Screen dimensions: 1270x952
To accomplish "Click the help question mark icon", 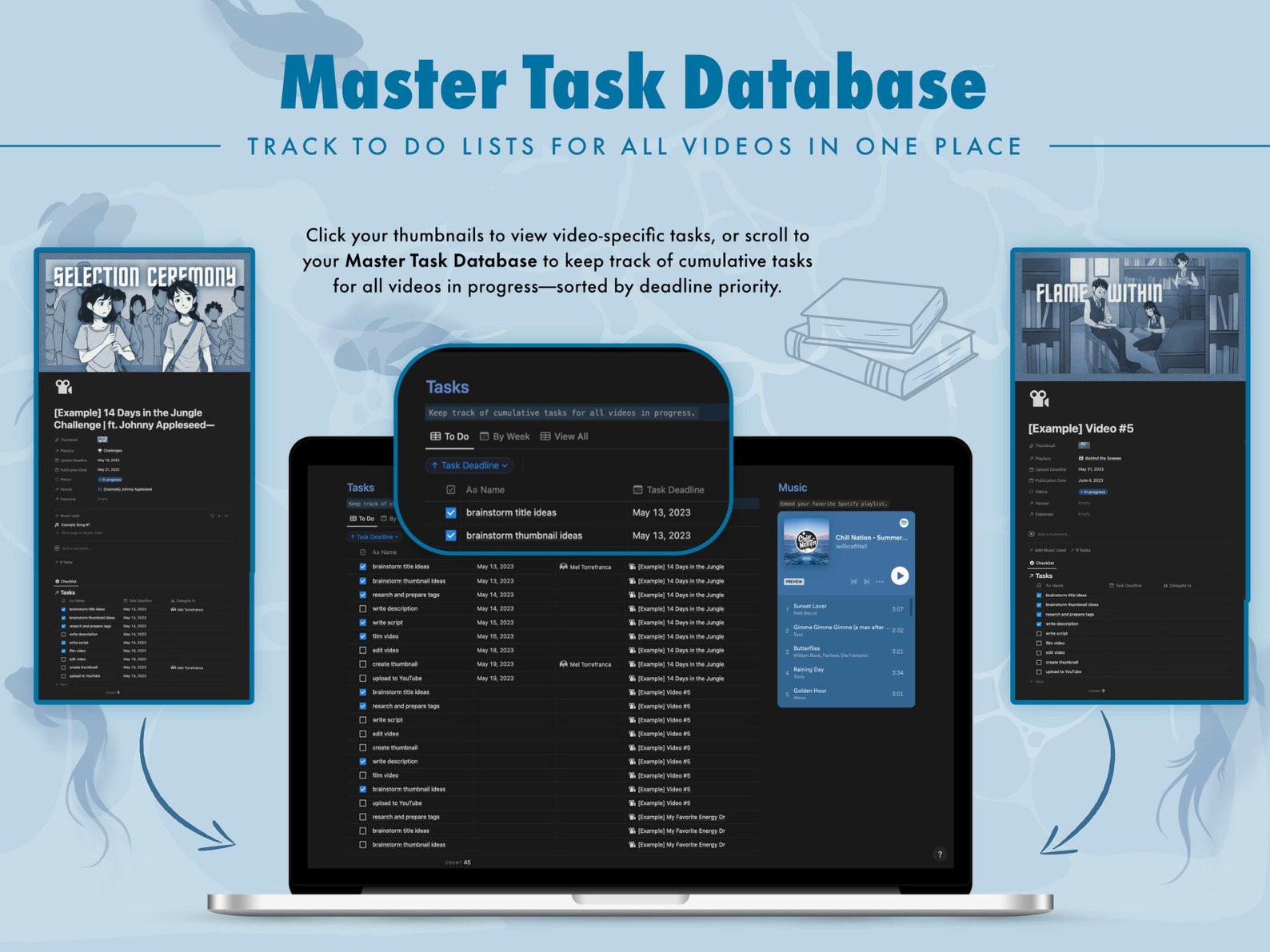I will [x=940, y=854].
